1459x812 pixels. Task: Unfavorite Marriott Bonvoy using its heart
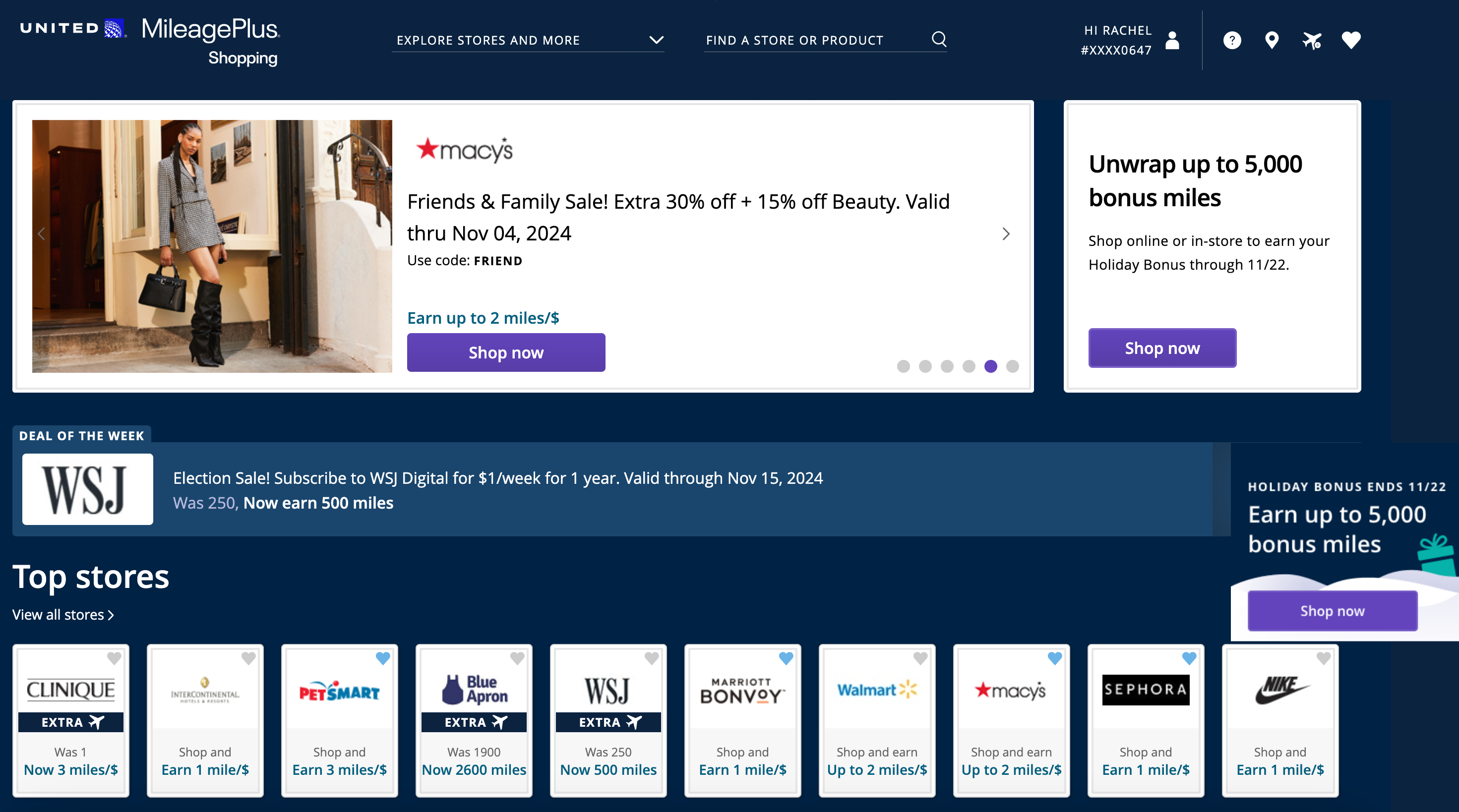[786, 658]
